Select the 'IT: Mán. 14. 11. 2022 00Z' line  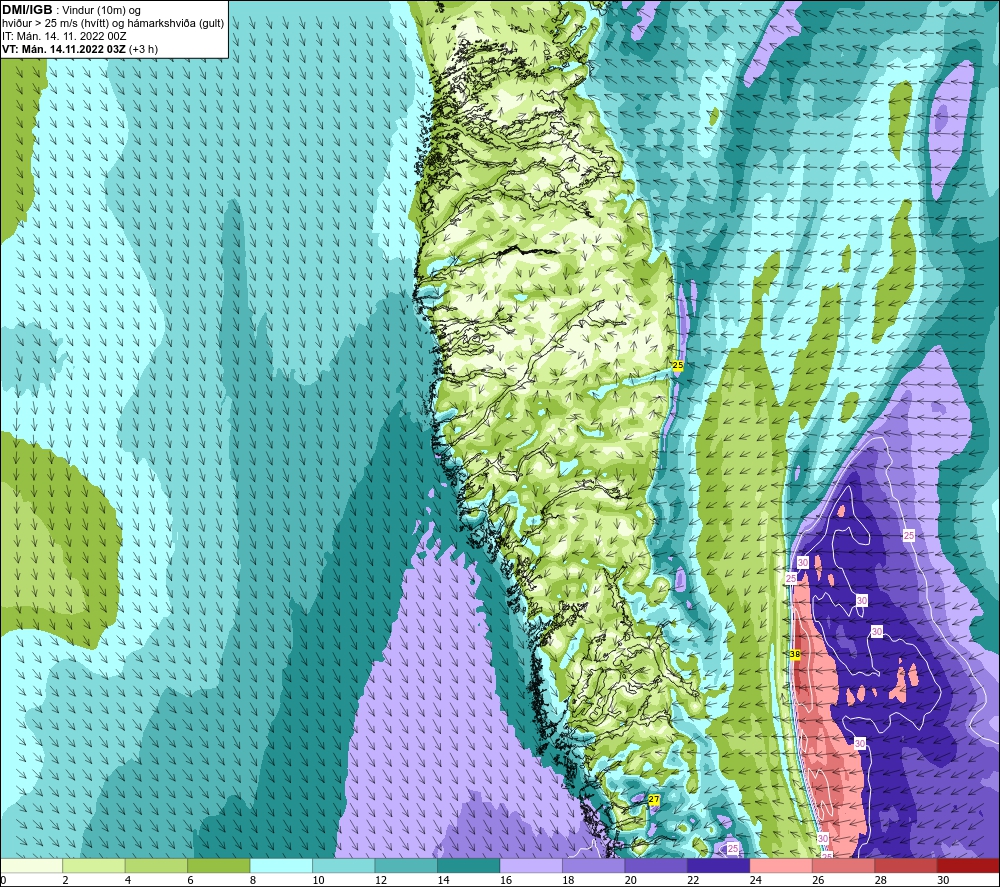point(64,36)
